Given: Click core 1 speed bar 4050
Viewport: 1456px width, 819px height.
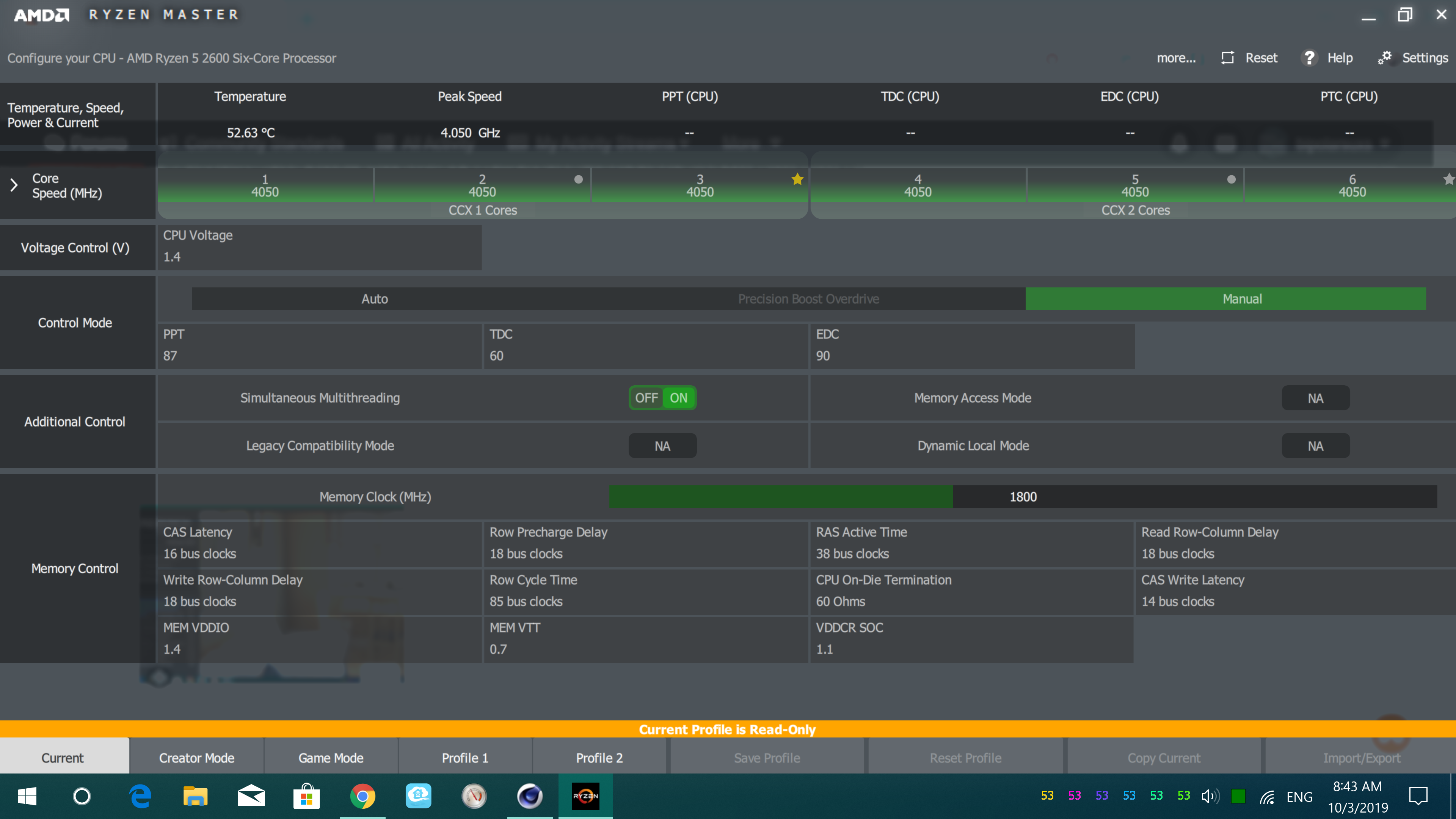Looking at the screenshot, I should point(265,185).
